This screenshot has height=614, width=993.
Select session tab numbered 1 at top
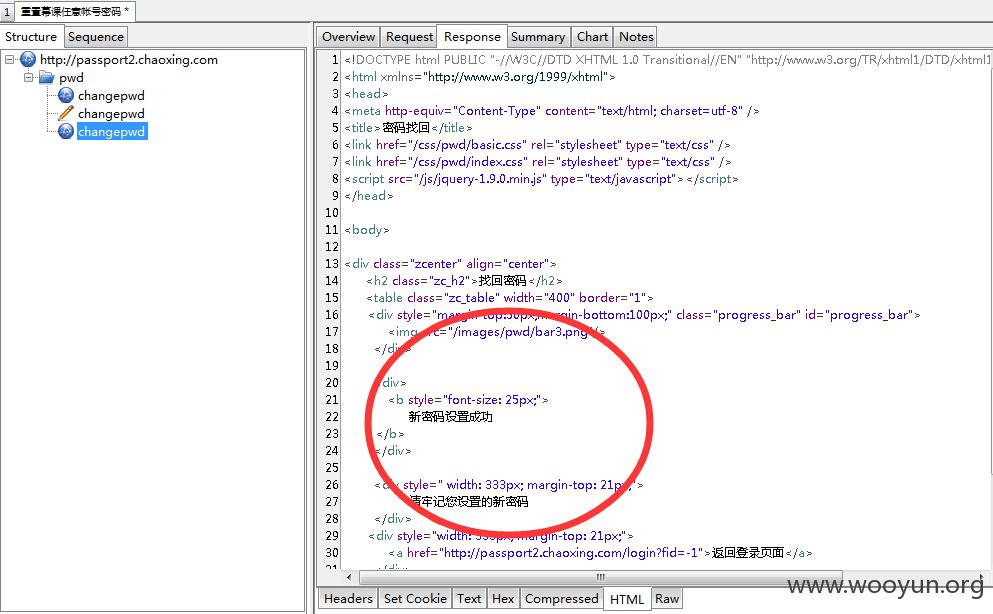(x=6, y=11)
